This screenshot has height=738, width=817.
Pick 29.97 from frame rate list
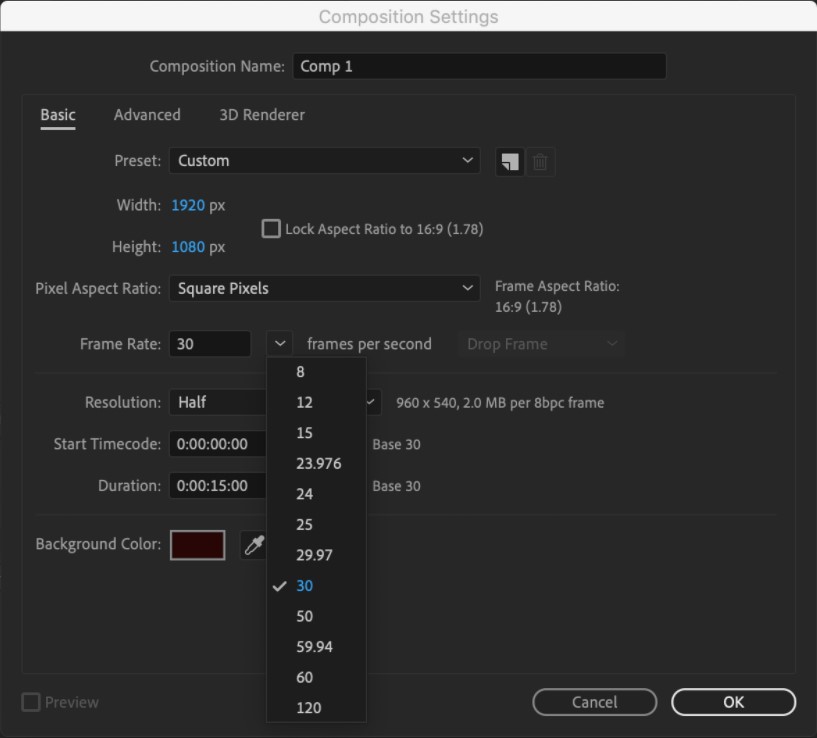316,555
